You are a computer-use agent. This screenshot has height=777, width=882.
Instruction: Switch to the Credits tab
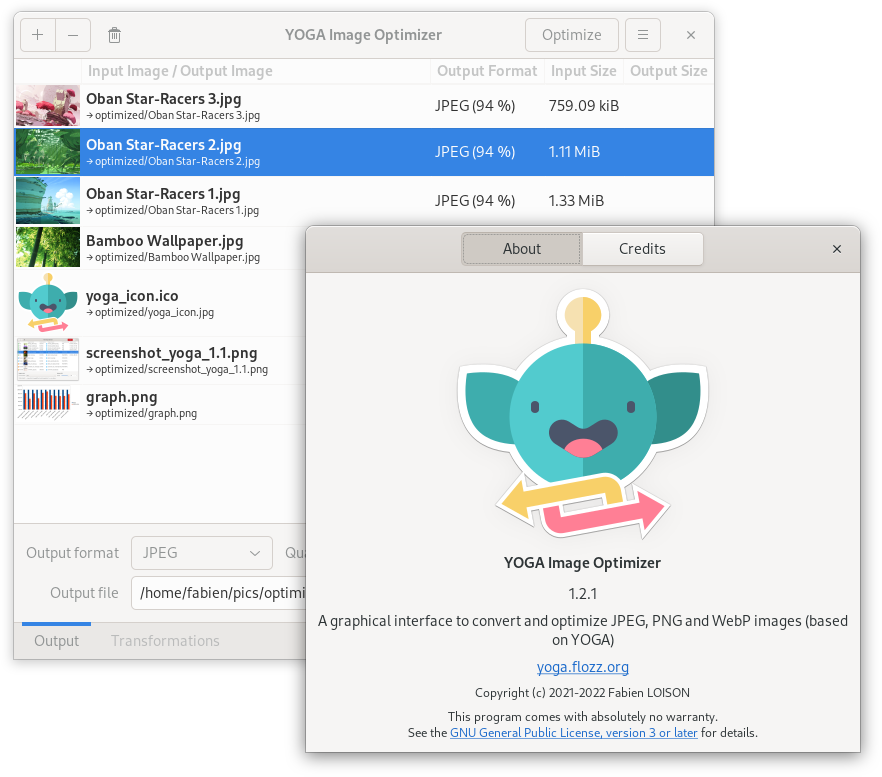tap(642, 249)
